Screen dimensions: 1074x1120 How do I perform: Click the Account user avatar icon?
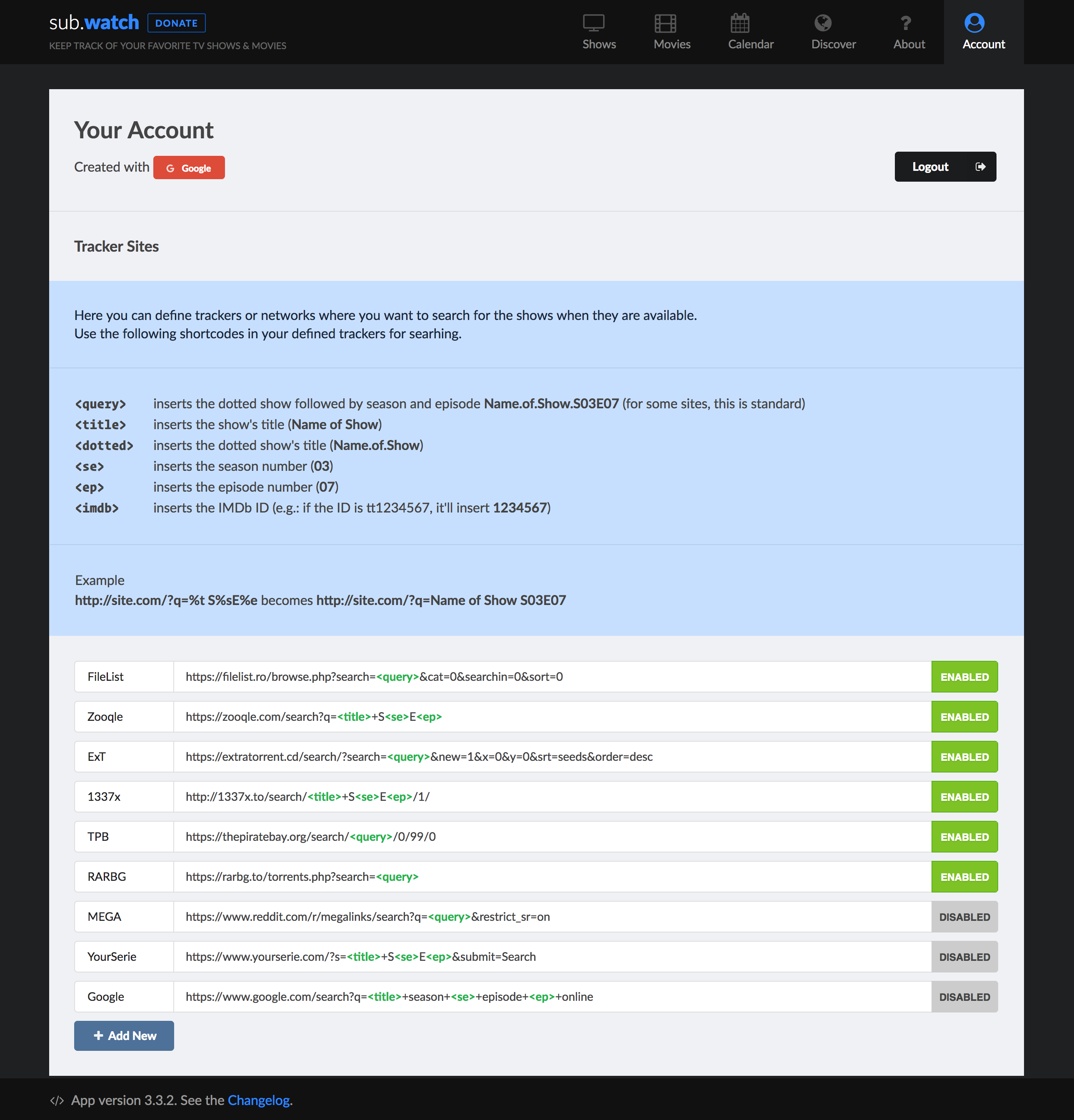(974, 23)
